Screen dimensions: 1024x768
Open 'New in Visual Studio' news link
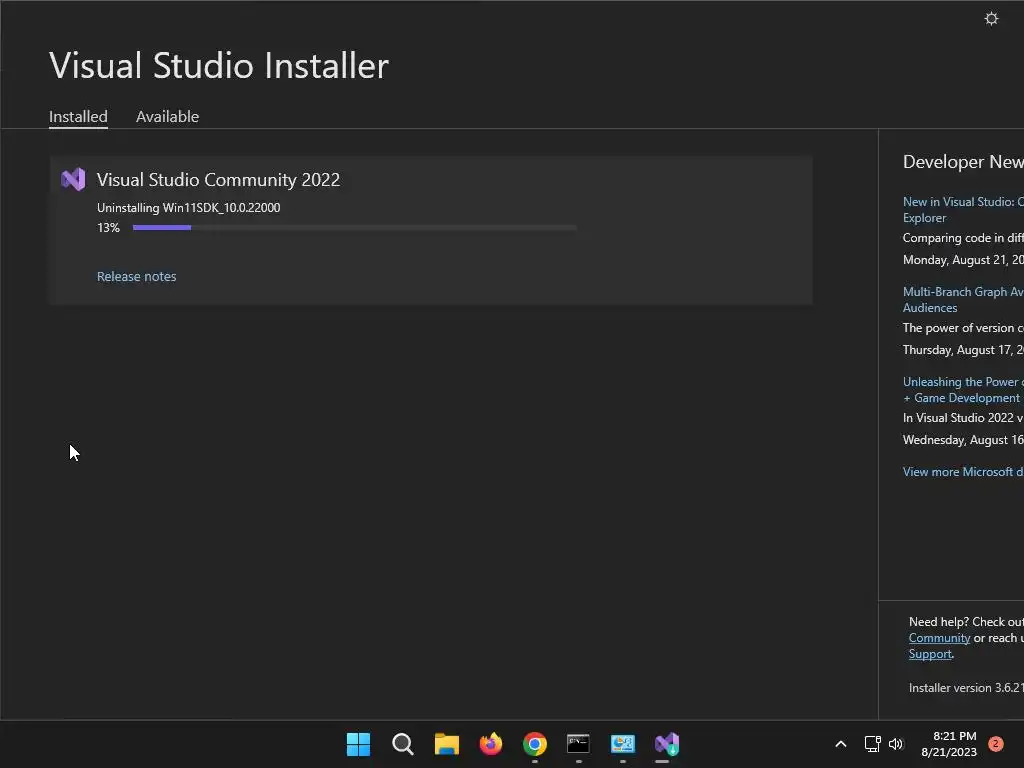[963, 210]
